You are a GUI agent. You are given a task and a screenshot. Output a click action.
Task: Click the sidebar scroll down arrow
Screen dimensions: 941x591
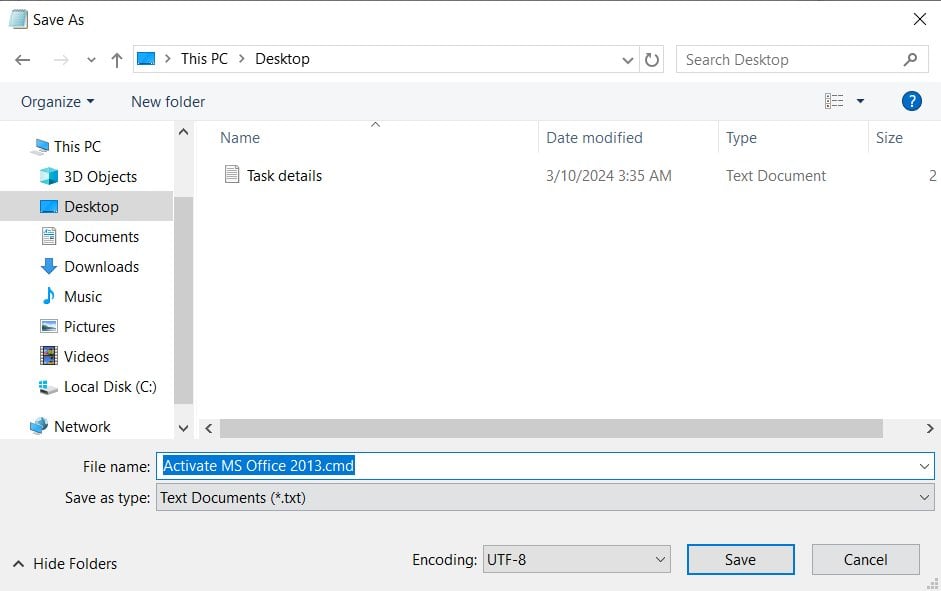[x=184, y=428]
